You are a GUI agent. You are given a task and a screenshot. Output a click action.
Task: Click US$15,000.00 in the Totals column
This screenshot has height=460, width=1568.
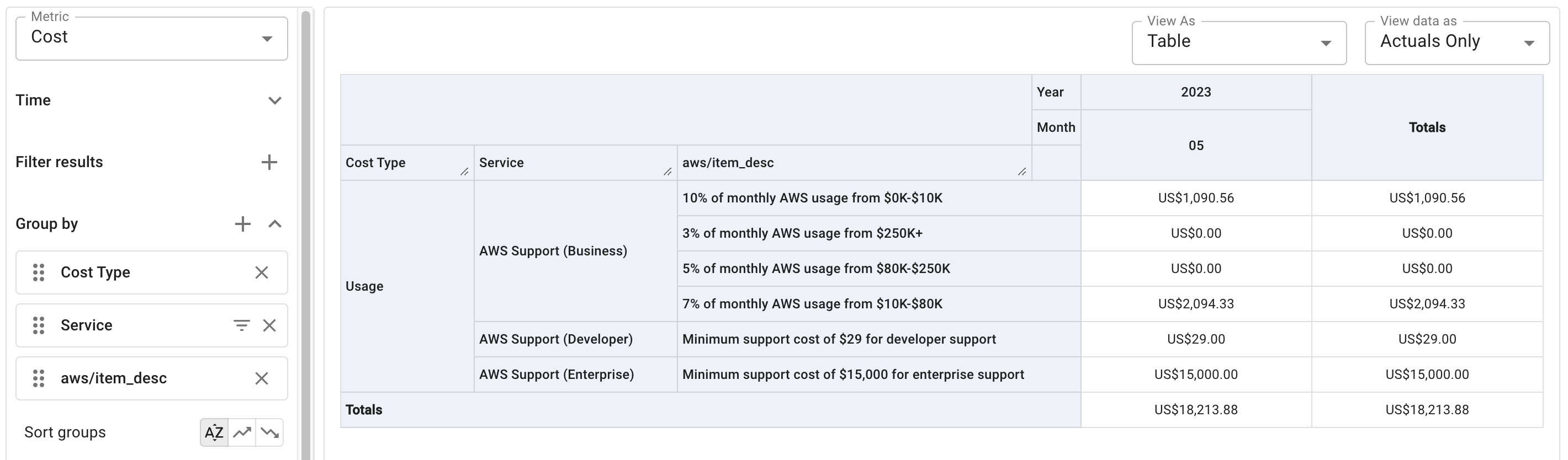tap(1427, 374)
